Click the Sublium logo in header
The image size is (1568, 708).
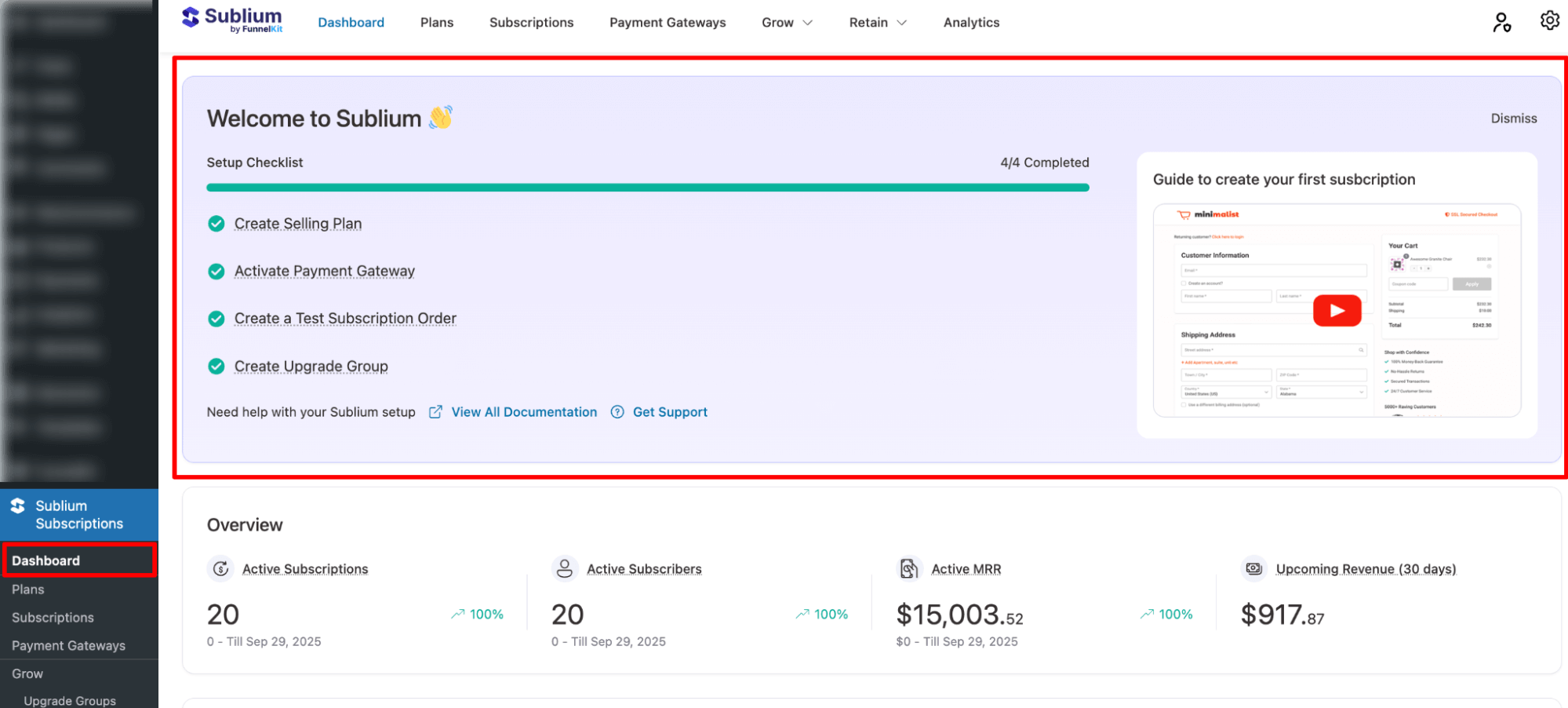click(x=231, y=20)
